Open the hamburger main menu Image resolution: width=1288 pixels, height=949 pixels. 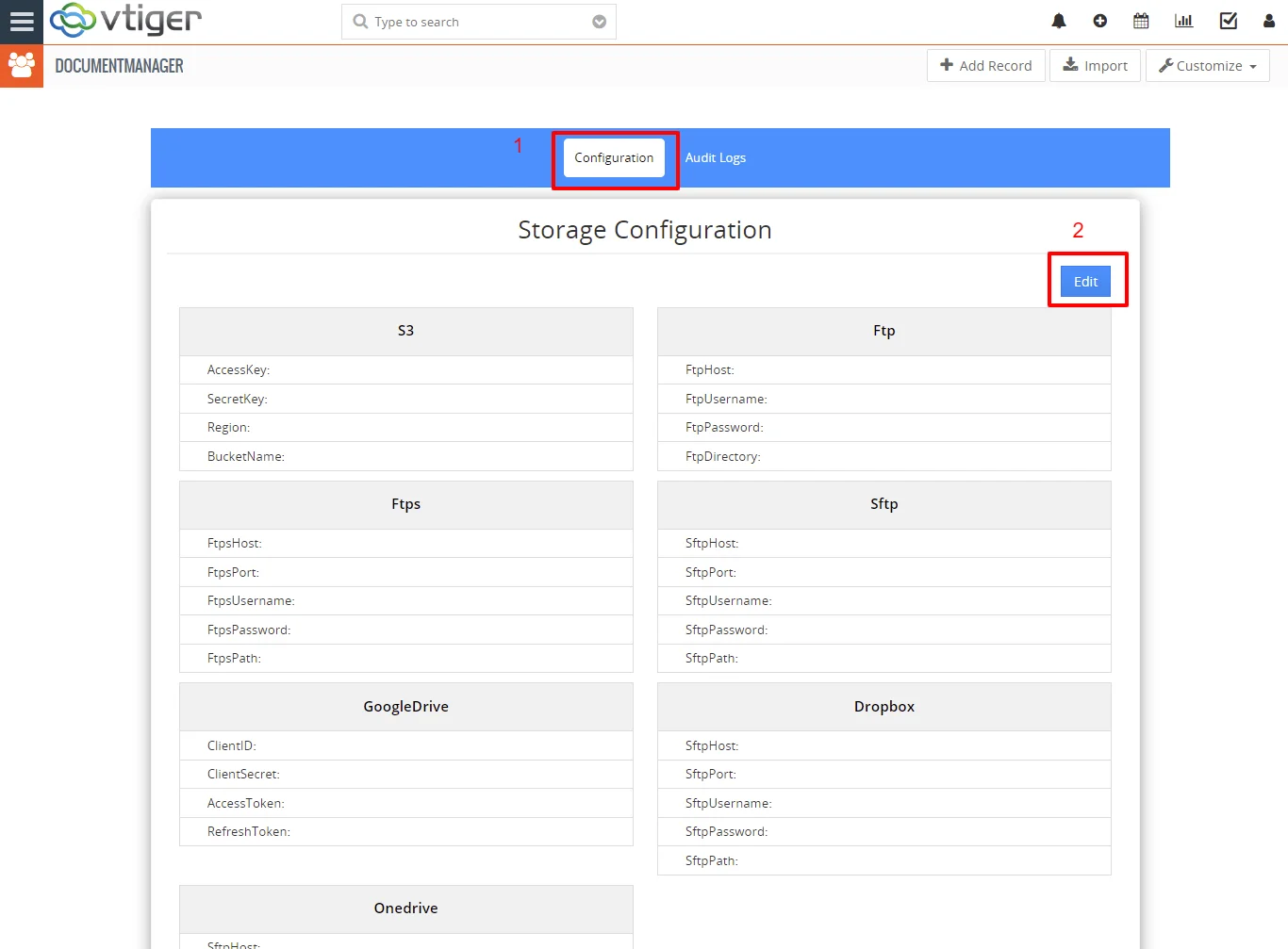(21, 21)
